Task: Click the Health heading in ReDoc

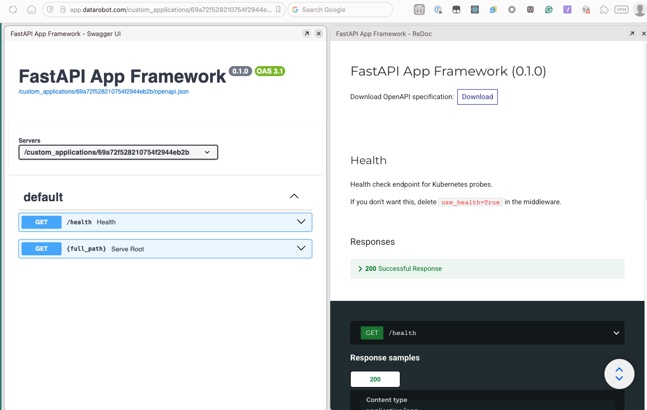Action: [x=368, y=160]
